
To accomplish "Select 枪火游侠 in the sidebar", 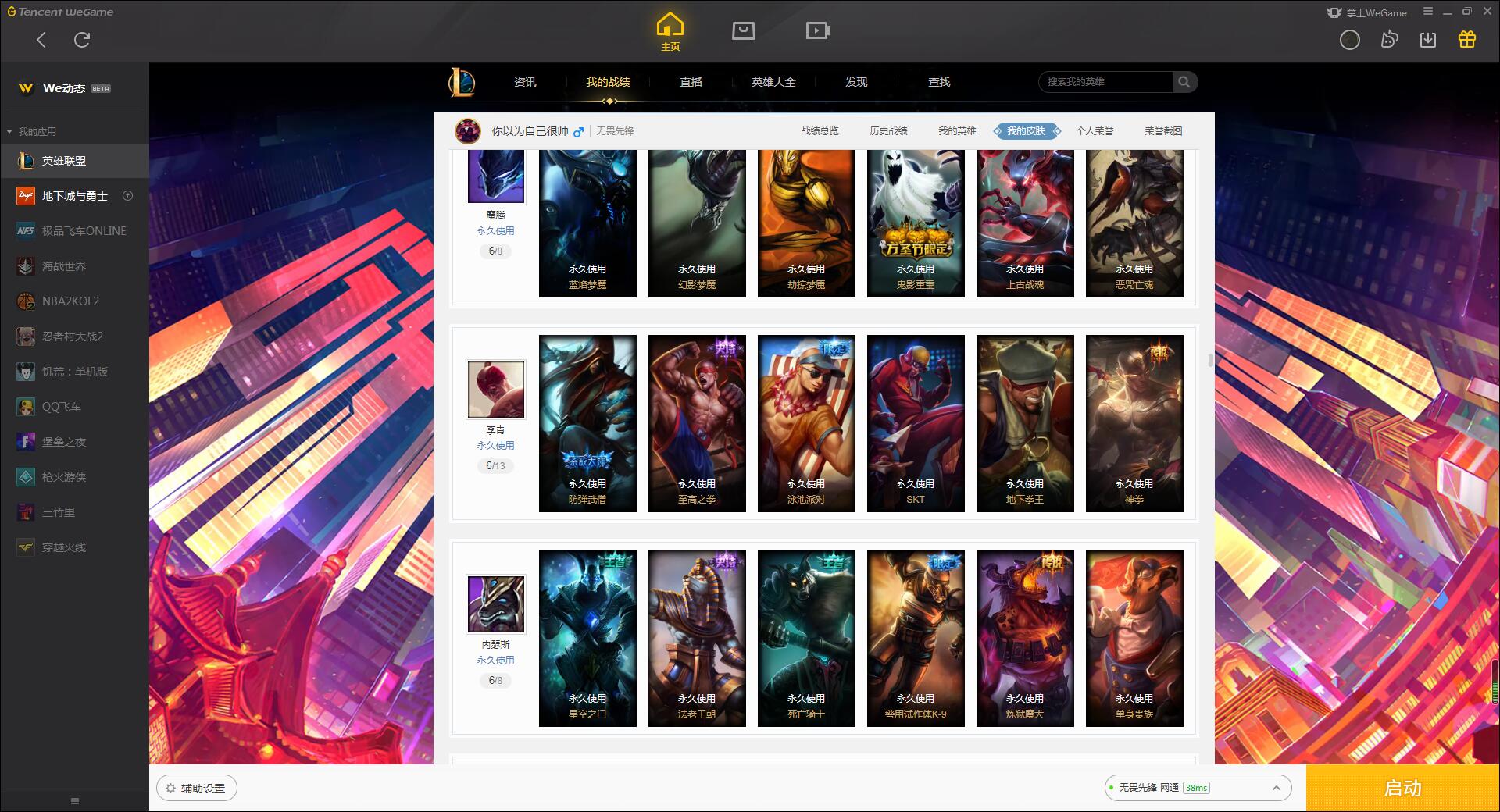I will 74,477.
